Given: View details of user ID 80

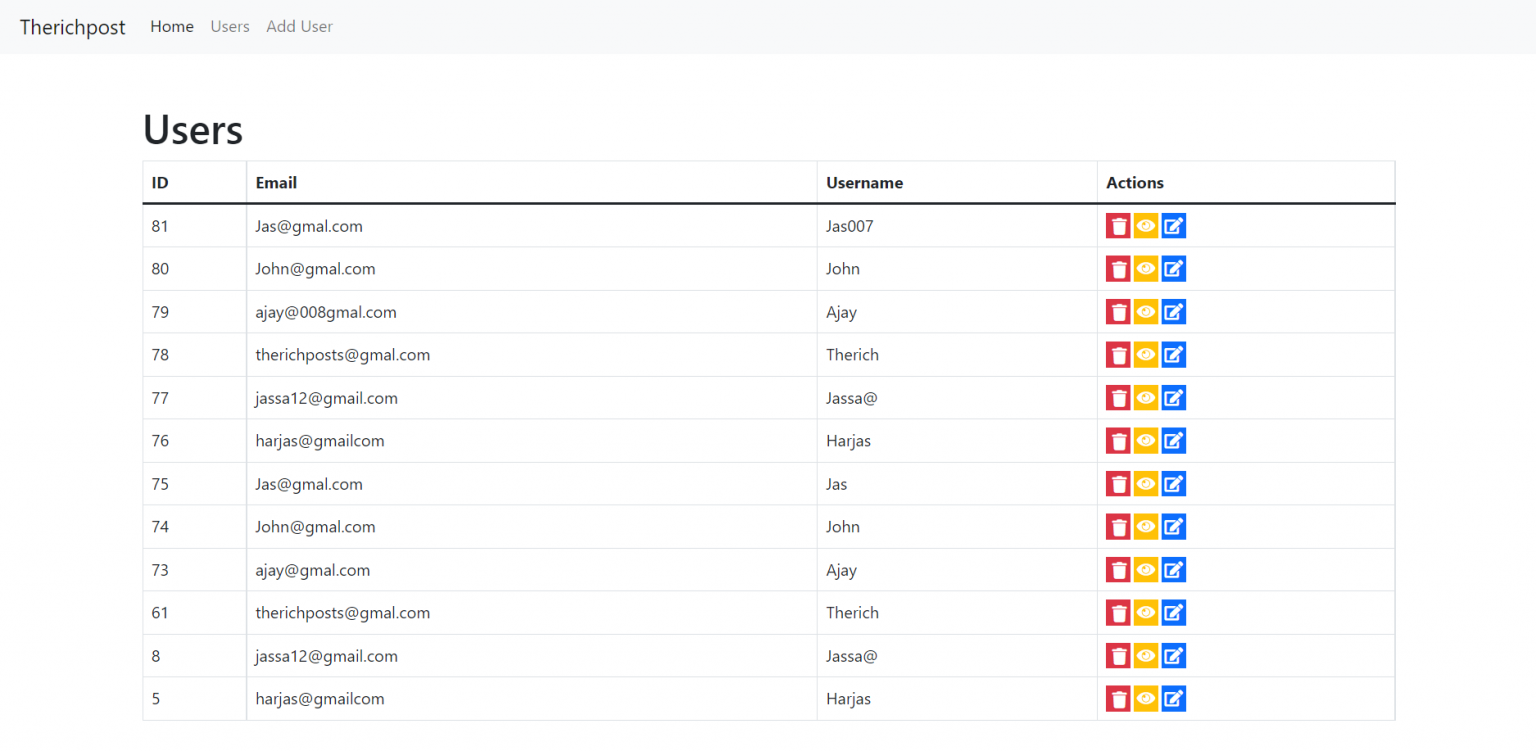Looking at the screenshot, I should point(1145,269).
